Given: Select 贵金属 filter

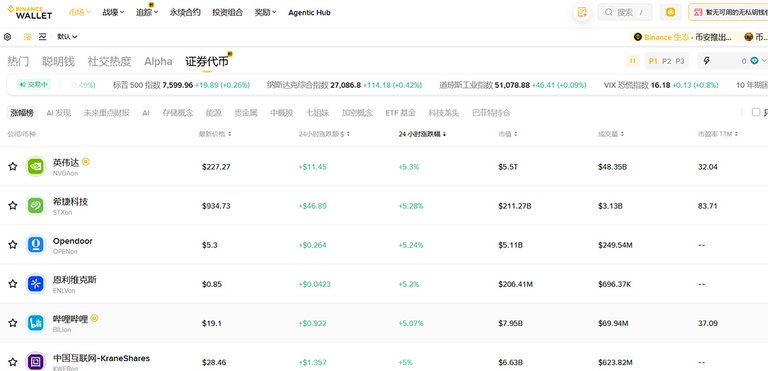Looking at the screenshot, I should pos(245,113).
